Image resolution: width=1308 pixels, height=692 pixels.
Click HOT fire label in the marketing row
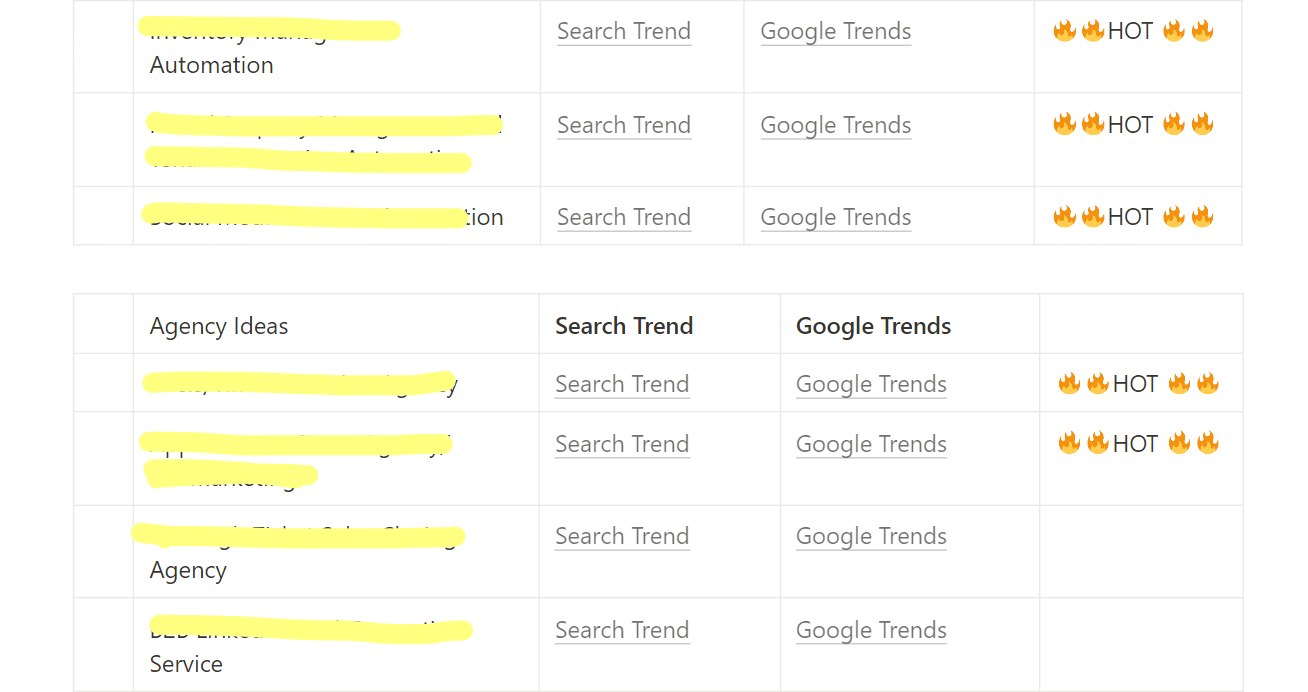1138,444
